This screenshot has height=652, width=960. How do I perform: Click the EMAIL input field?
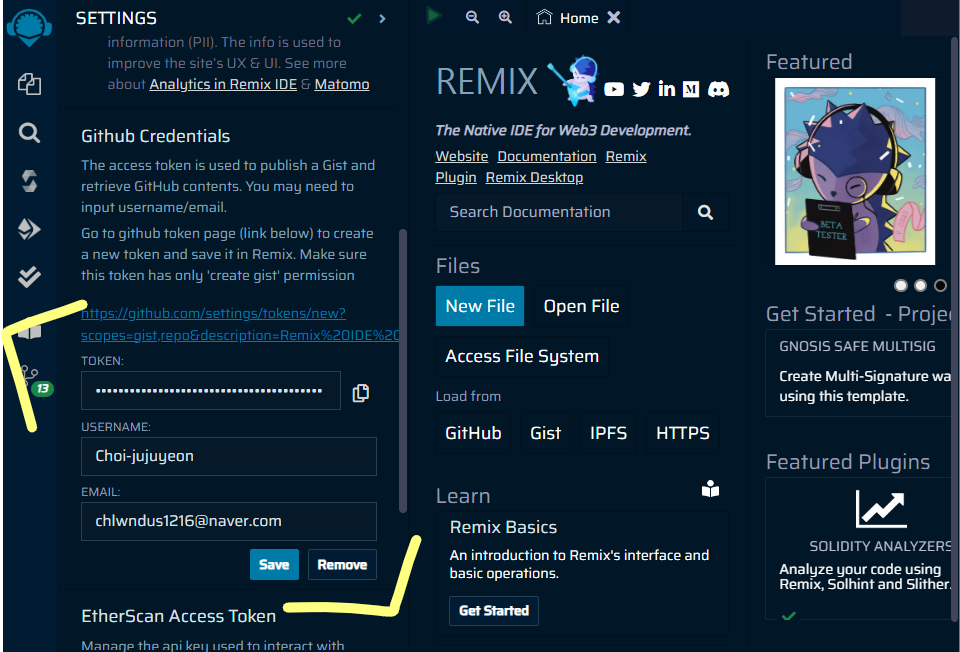pos(228,522)
